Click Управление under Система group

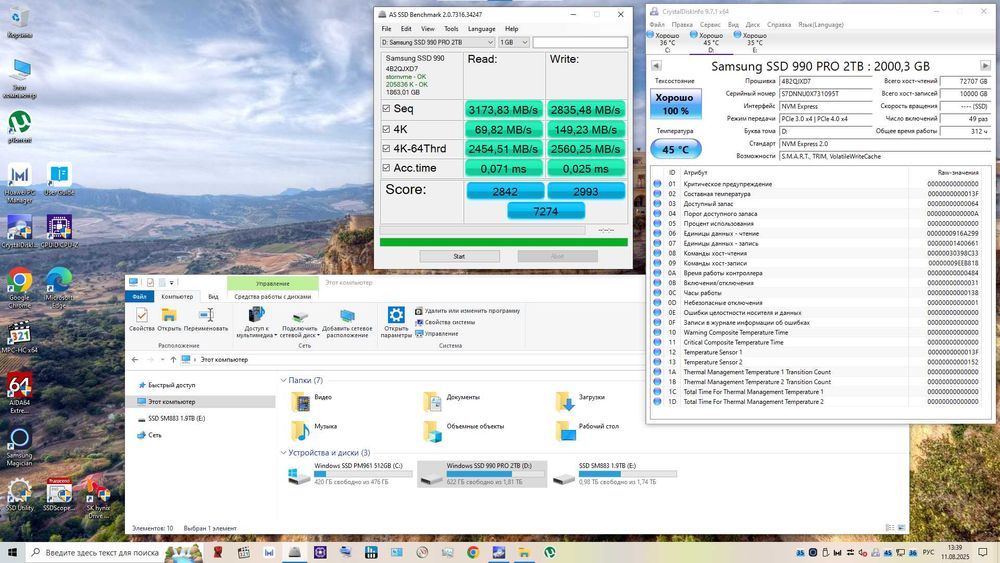click(x=437, y=333)
